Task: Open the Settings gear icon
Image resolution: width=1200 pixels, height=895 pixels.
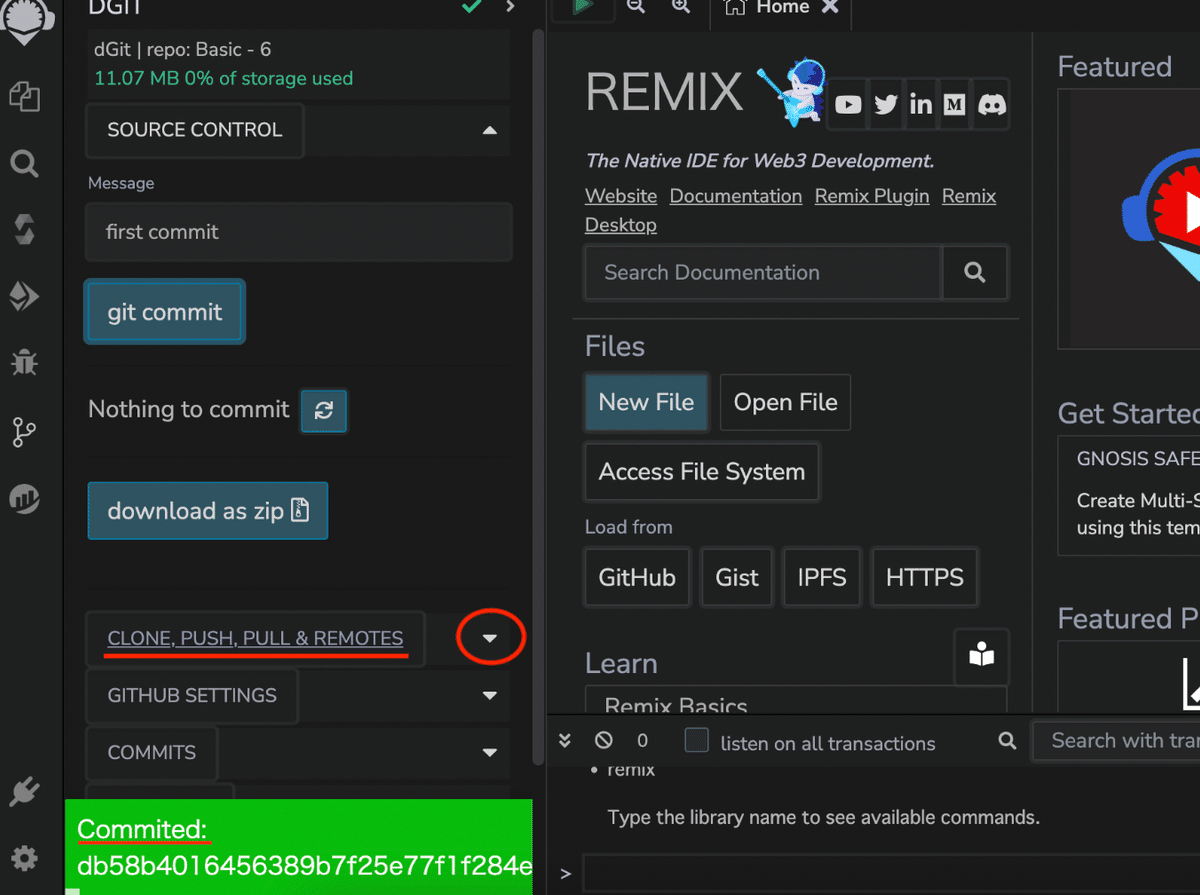Action: (x=24, y=857)
